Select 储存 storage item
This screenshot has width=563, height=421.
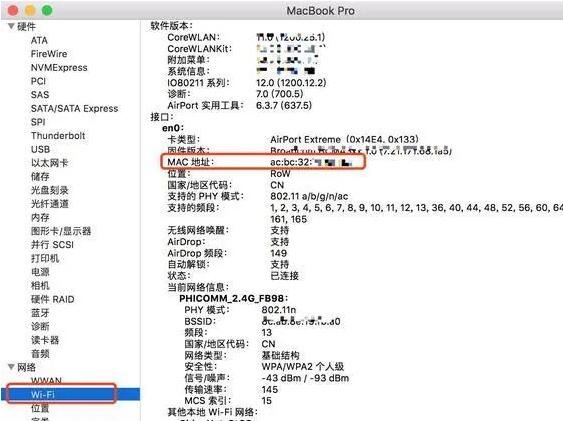tap(40, 177)
